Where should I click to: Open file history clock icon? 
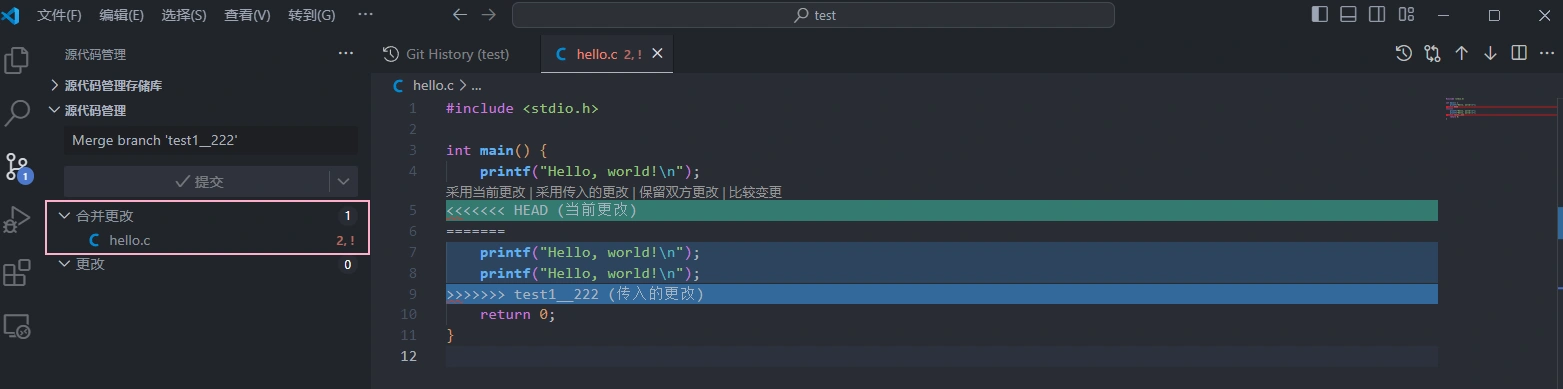(x=1404, y=53)
